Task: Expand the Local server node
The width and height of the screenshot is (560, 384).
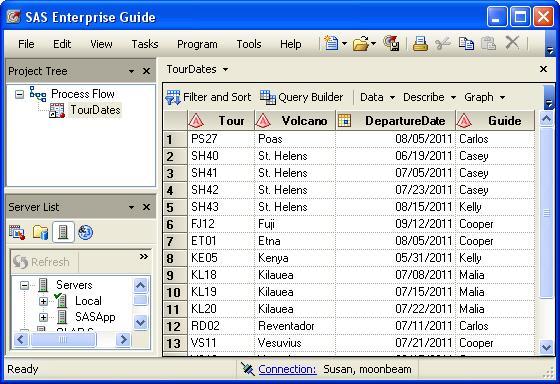Action: pos(43,301)
